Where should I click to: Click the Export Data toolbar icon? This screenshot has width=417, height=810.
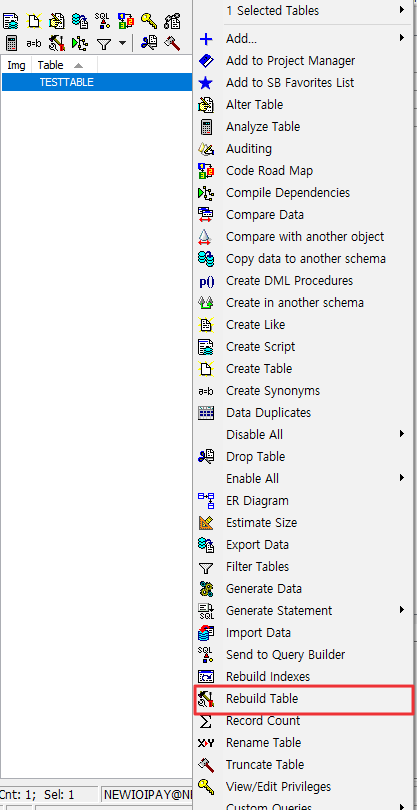(80, 21)
